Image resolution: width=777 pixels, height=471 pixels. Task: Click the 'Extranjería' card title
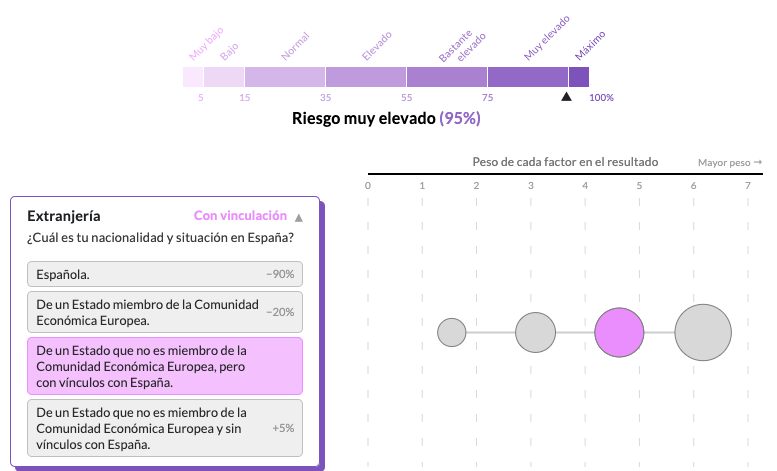click(64, 216)
